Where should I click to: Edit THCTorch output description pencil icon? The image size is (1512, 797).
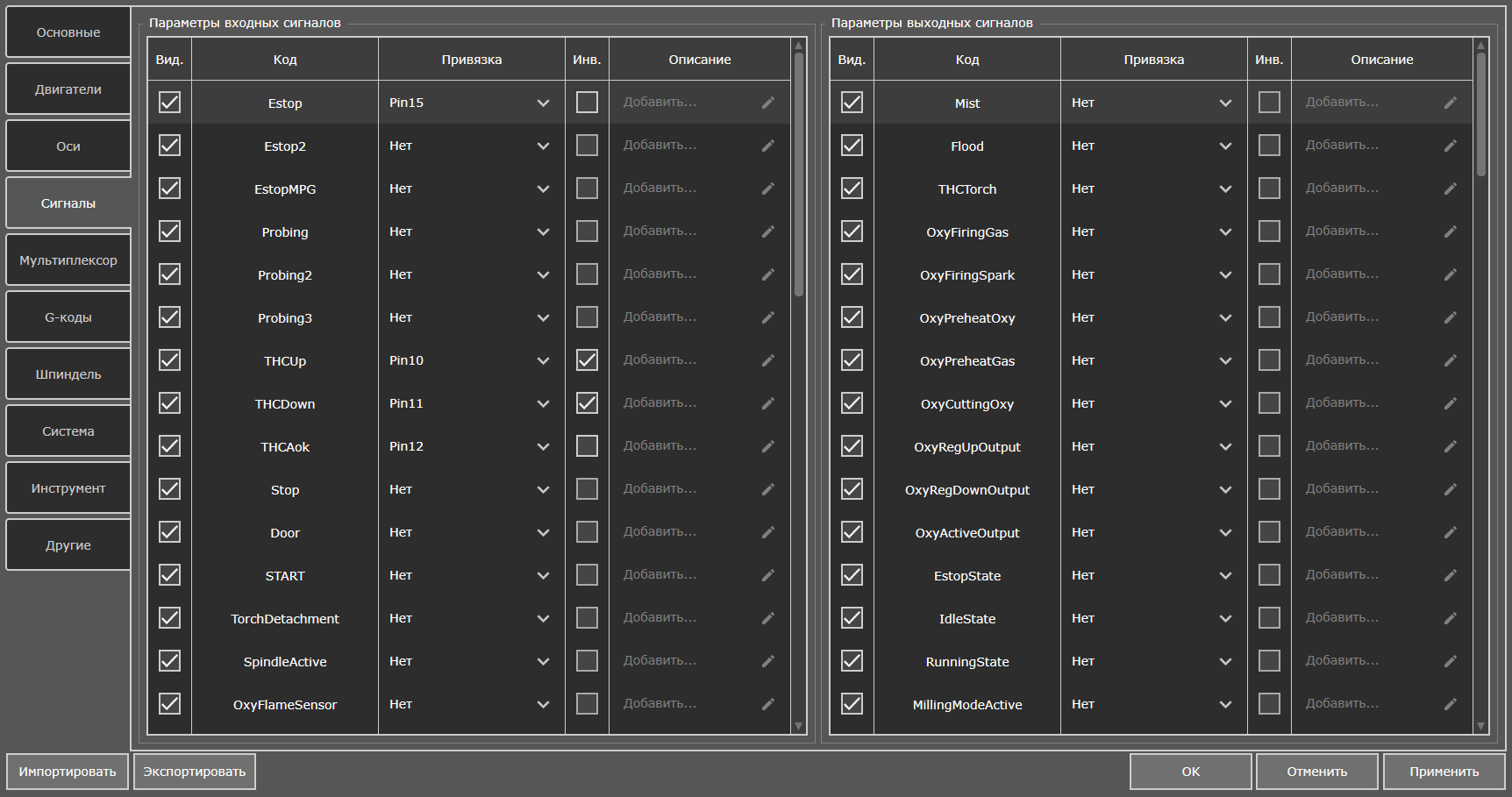coord(1450,189)
